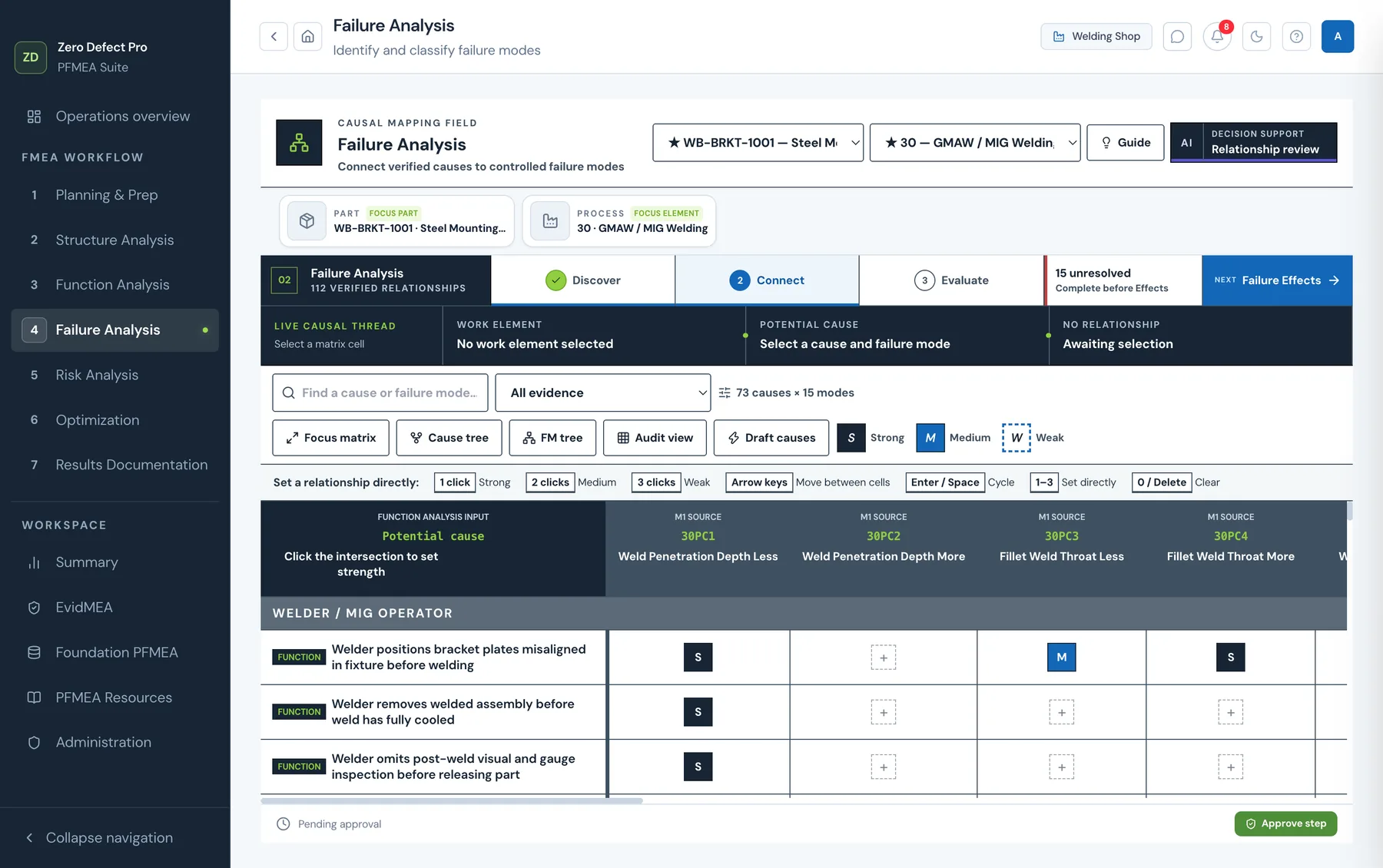
Task: Click the filter sliders icon beside 73 causes
Action: coord(725,393)
